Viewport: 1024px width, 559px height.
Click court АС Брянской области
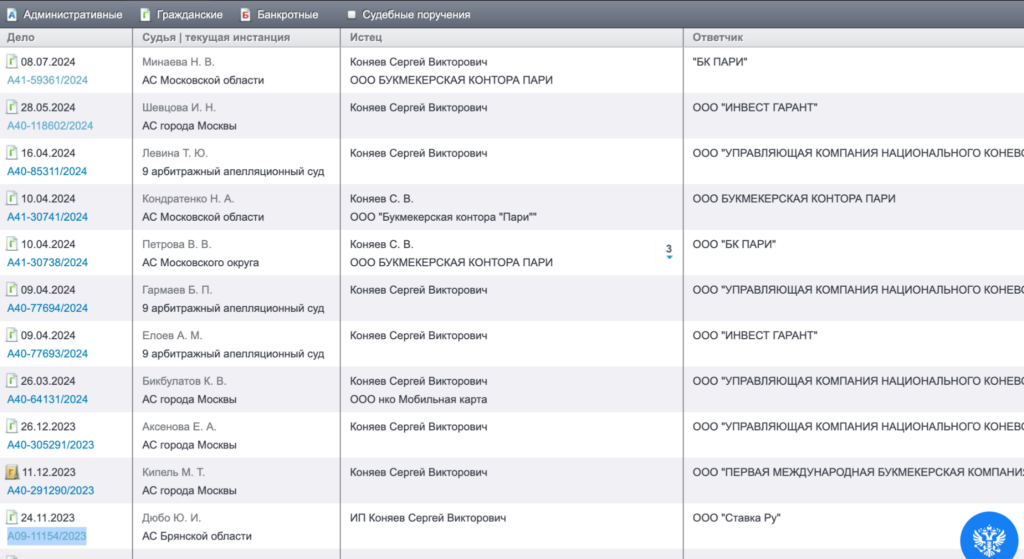[x=197, y=536]
